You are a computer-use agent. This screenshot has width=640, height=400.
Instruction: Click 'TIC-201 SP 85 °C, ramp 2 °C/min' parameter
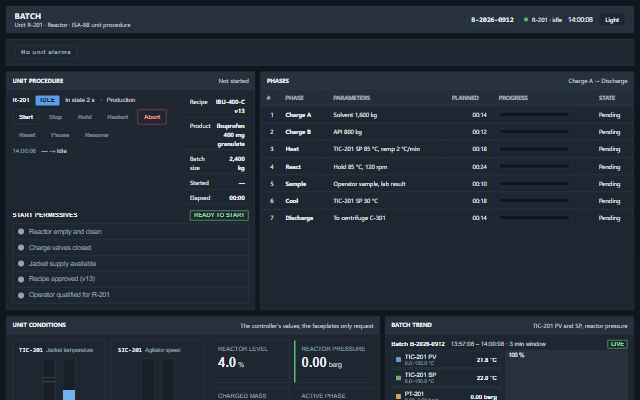376,149
